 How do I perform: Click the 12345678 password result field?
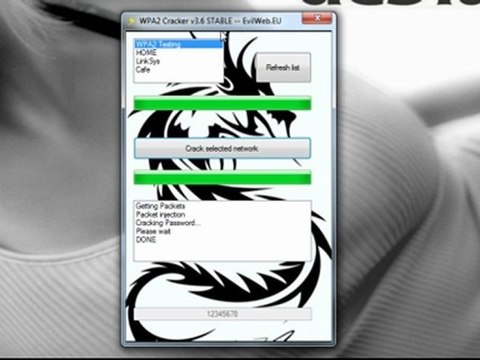222,314
